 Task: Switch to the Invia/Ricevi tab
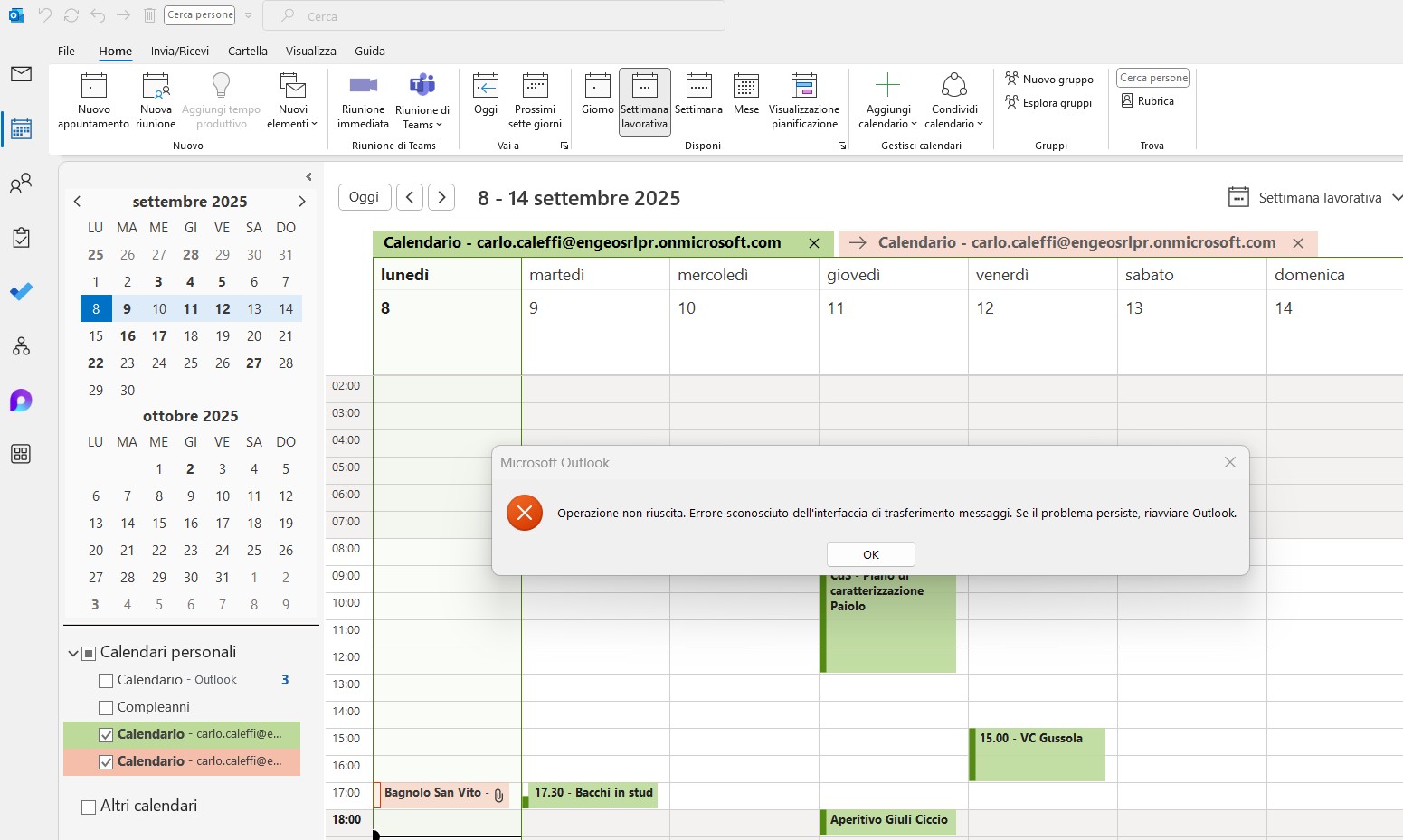[180, 52]
